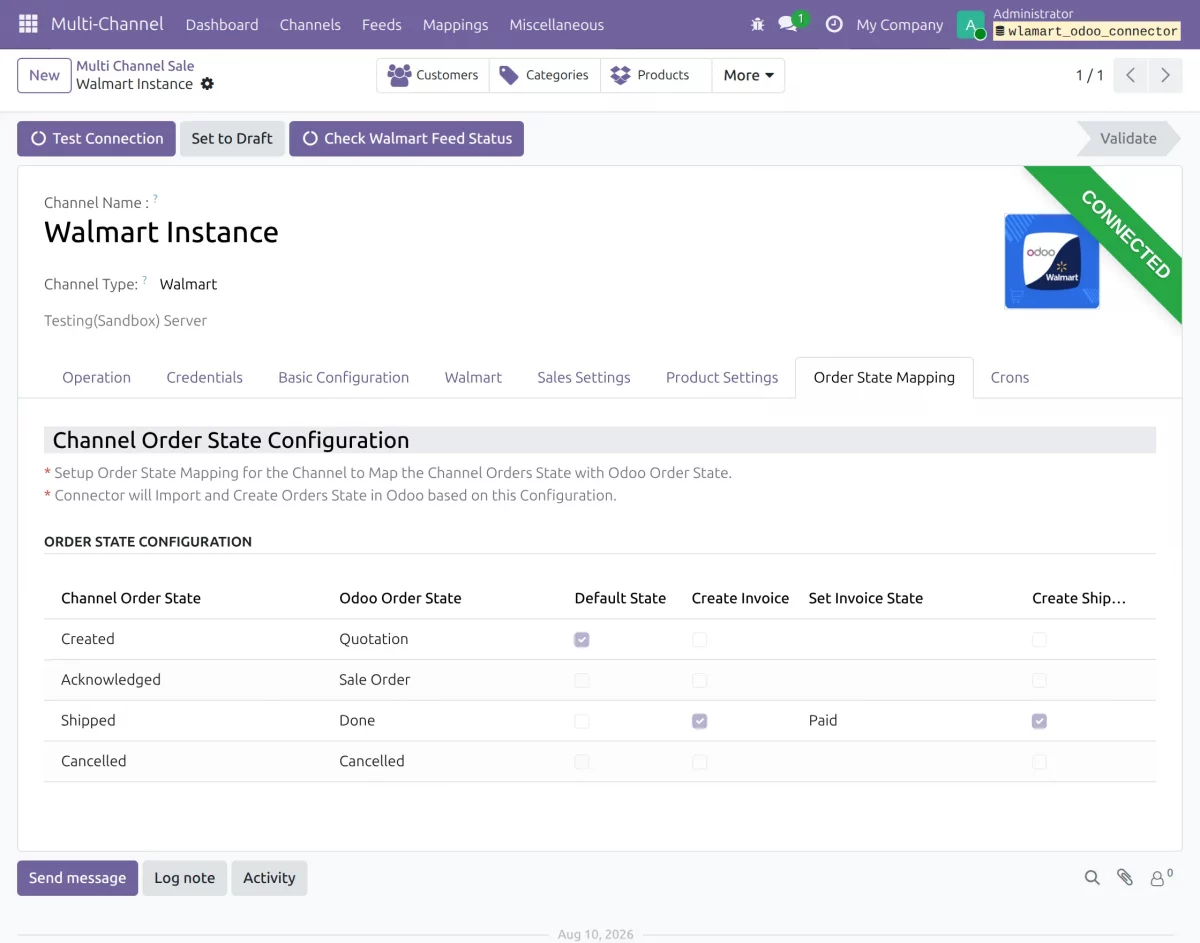
Task: Open the Dashboard menu
Action: (x=222, y=24)
